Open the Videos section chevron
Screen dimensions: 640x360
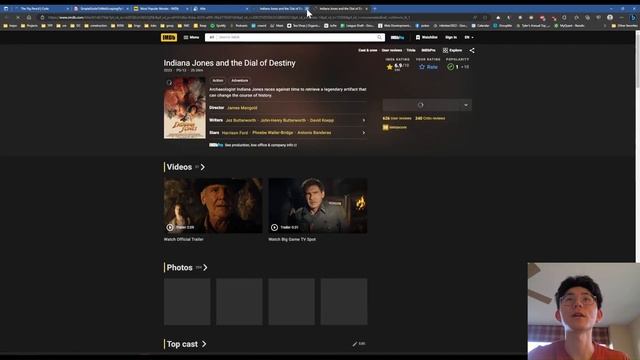tap(202, 167)
